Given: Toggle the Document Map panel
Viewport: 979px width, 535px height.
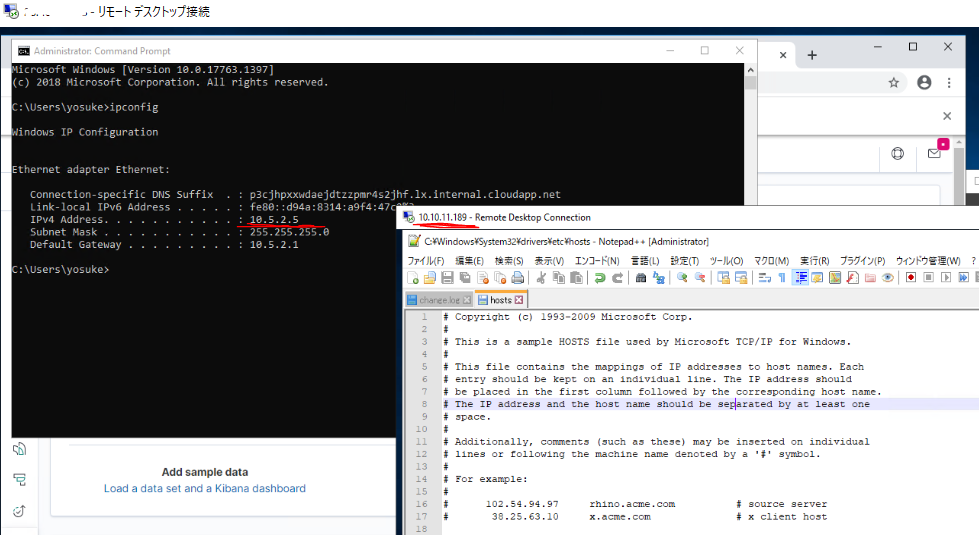Looking at the screenshot, I should click(x=835, y=278).
